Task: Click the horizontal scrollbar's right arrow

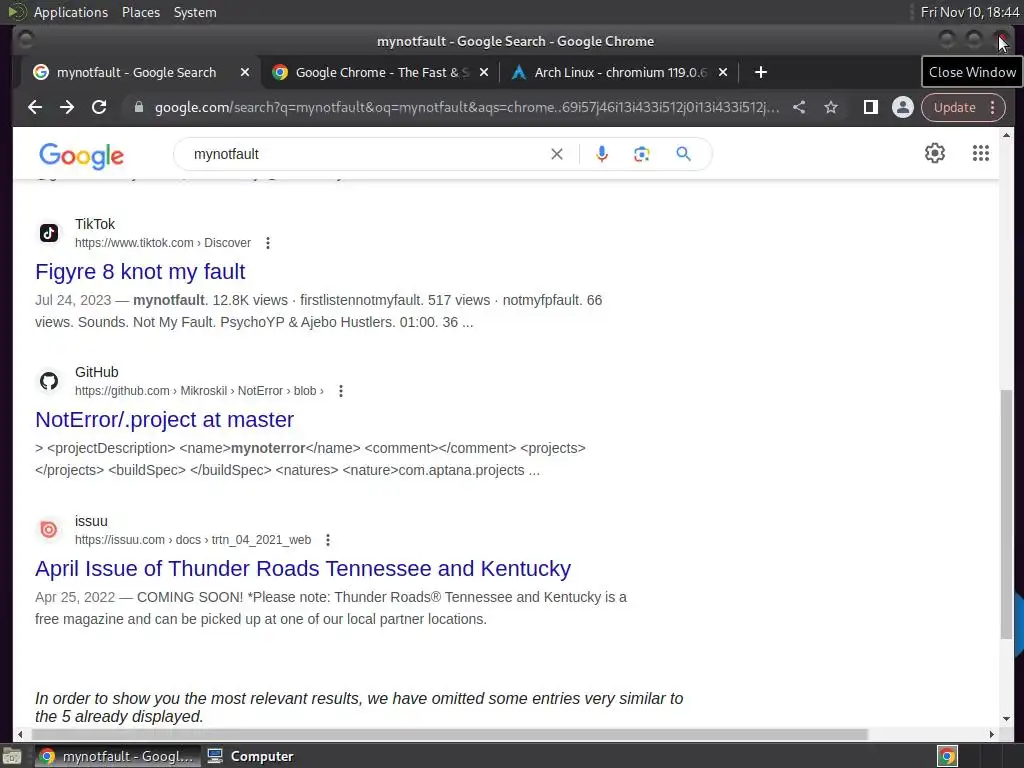Action: click(991, 735)
